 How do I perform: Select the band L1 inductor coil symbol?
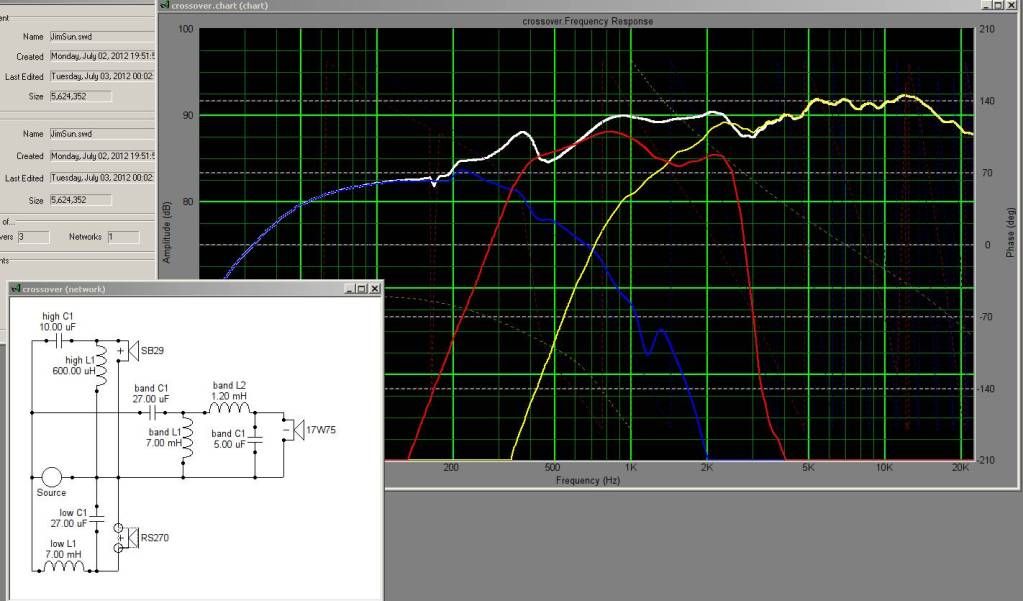[188, 439]
